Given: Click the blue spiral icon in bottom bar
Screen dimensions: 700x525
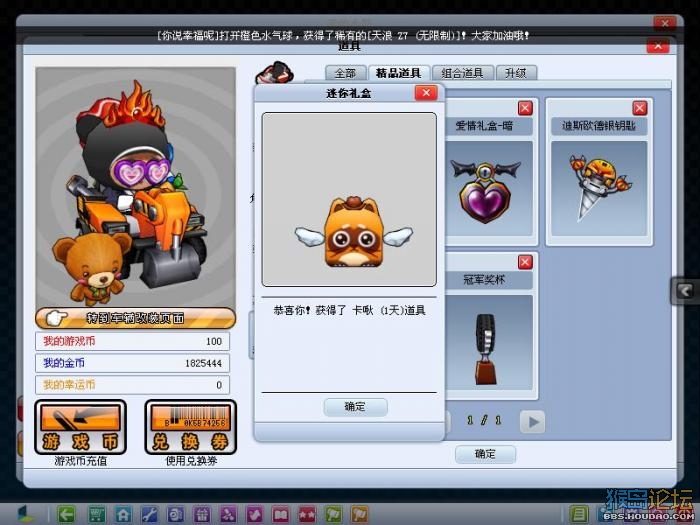Looking at the screenshot, I should (x=175, y=514).
